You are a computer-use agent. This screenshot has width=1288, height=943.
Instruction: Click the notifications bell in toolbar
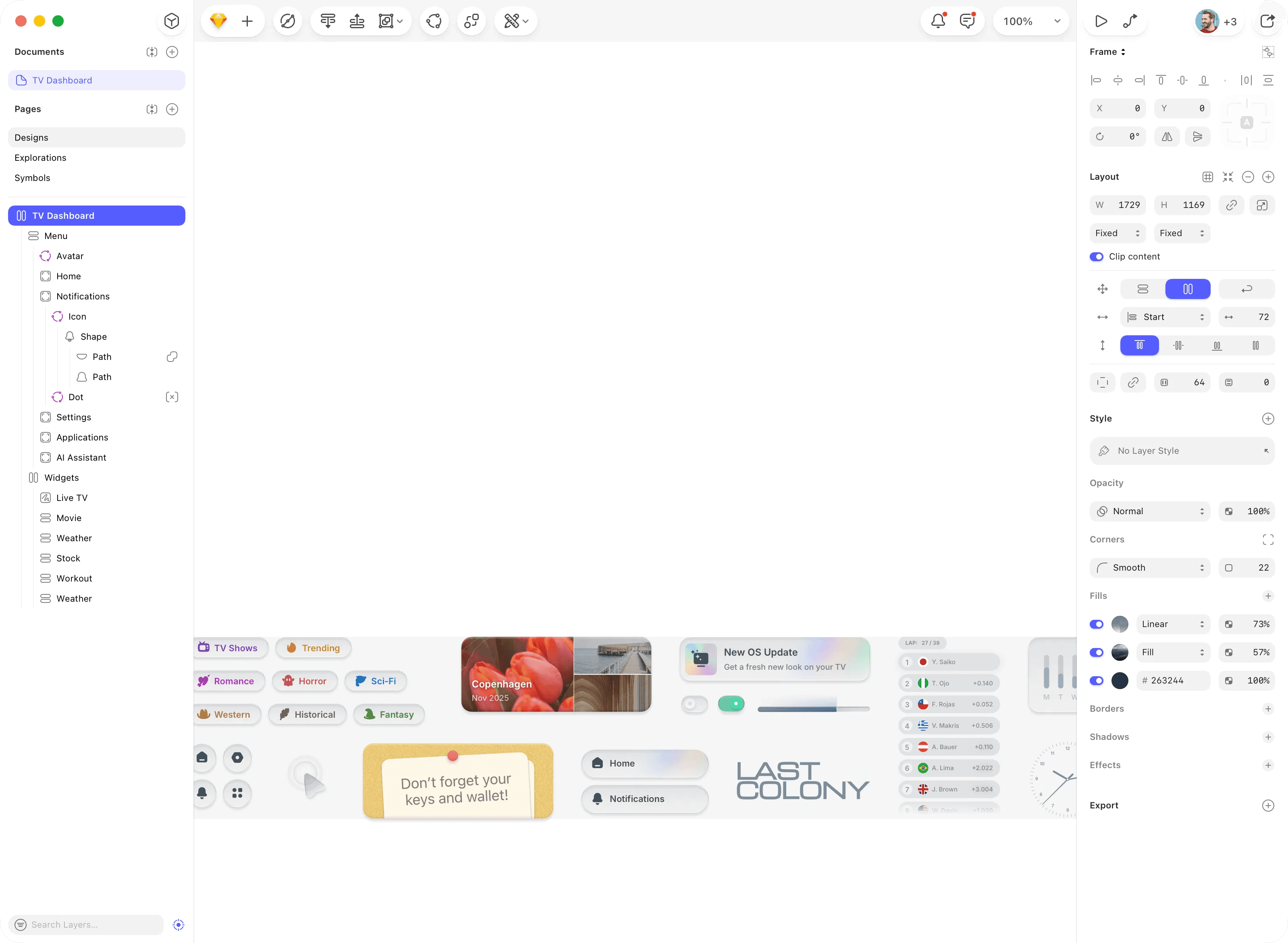pyautogui.click(x=938, y=21)
